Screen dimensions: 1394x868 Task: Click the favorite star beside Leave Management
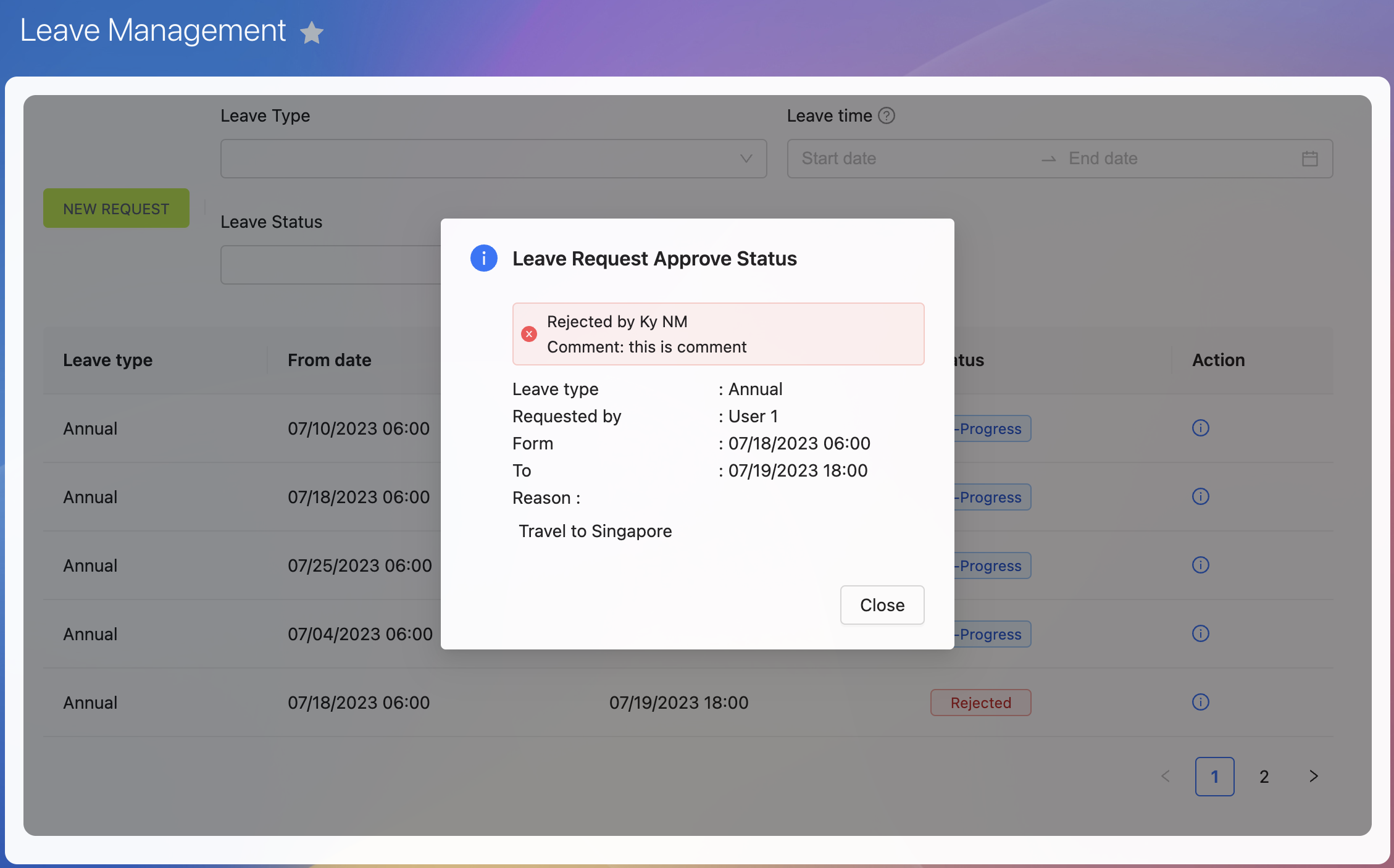click(x=312, y=33)
